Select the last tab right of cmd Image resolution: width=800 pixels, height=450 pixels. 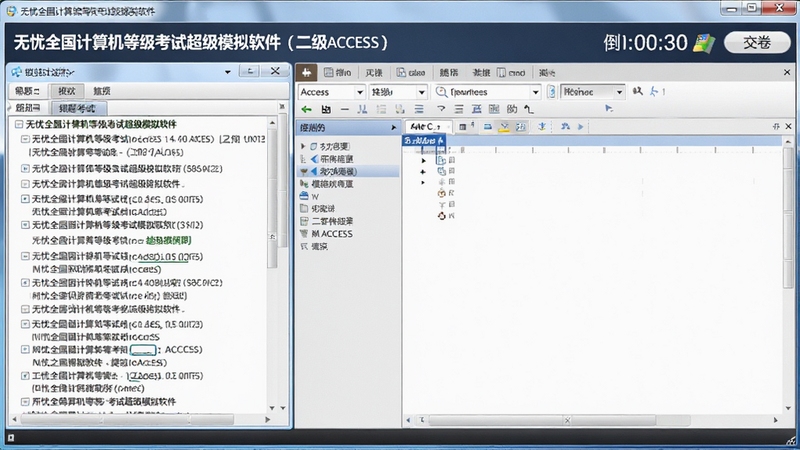coord(547,73)
